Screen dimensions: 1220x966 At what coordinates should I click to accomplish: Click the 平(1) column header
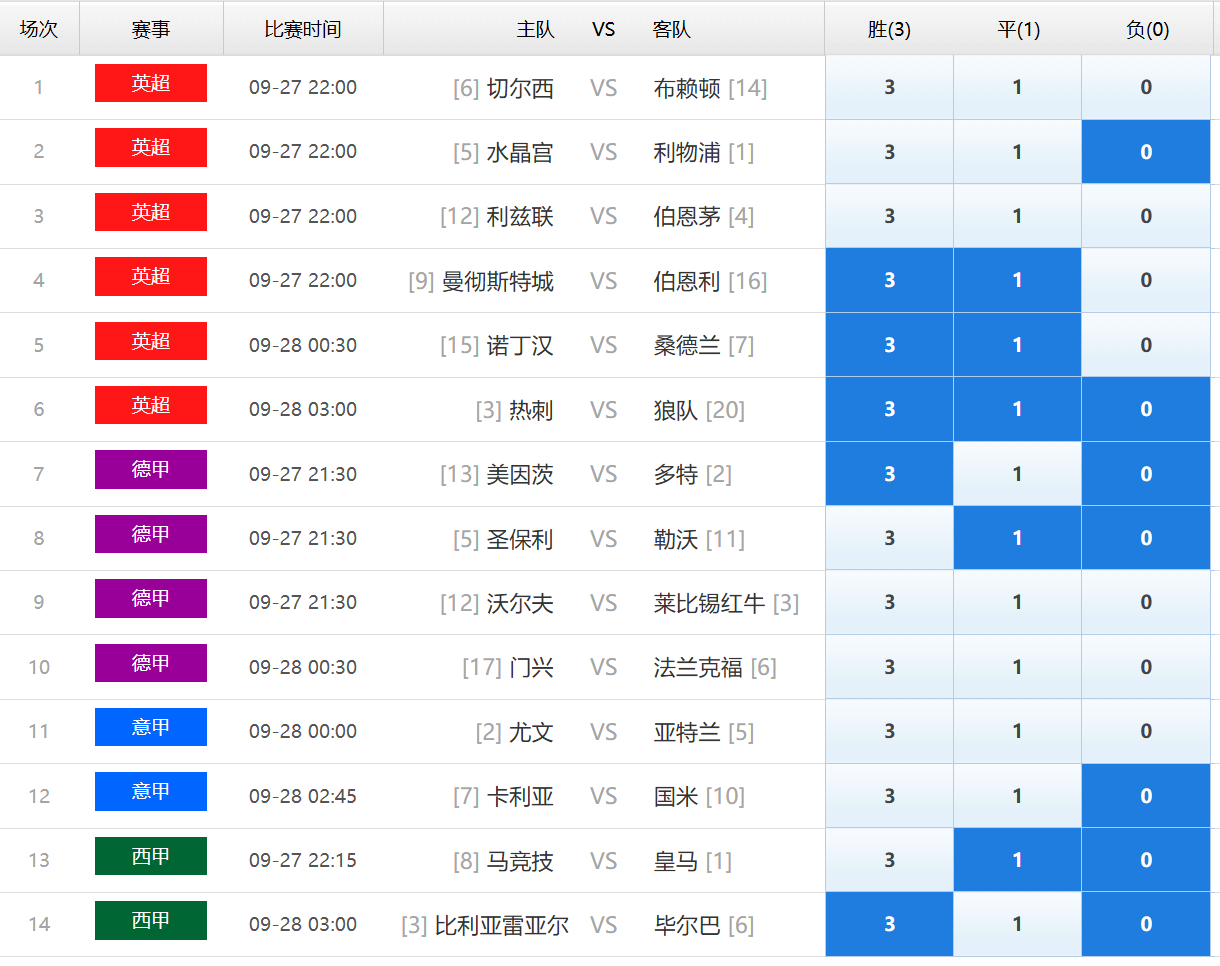(1018, 29)
